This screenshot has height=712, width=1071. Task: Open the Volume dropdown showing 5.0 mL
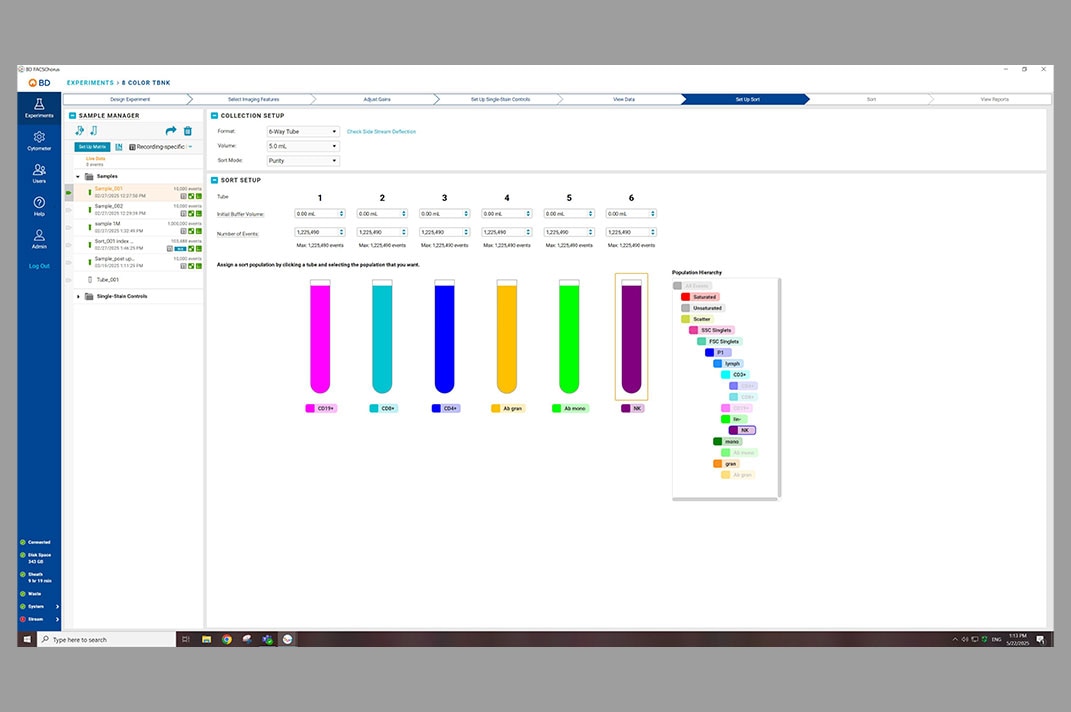(303, 146)
